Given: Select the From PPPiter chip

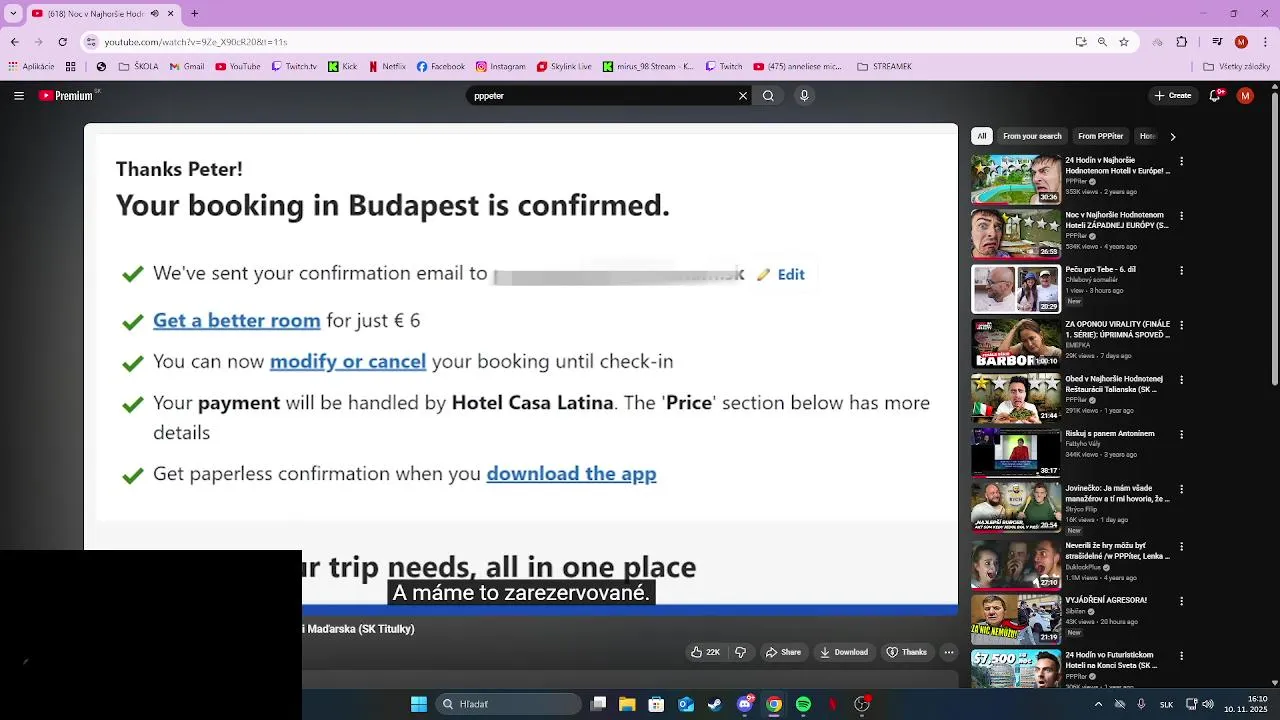Looking at the screenshot, I should point(1101,136).
